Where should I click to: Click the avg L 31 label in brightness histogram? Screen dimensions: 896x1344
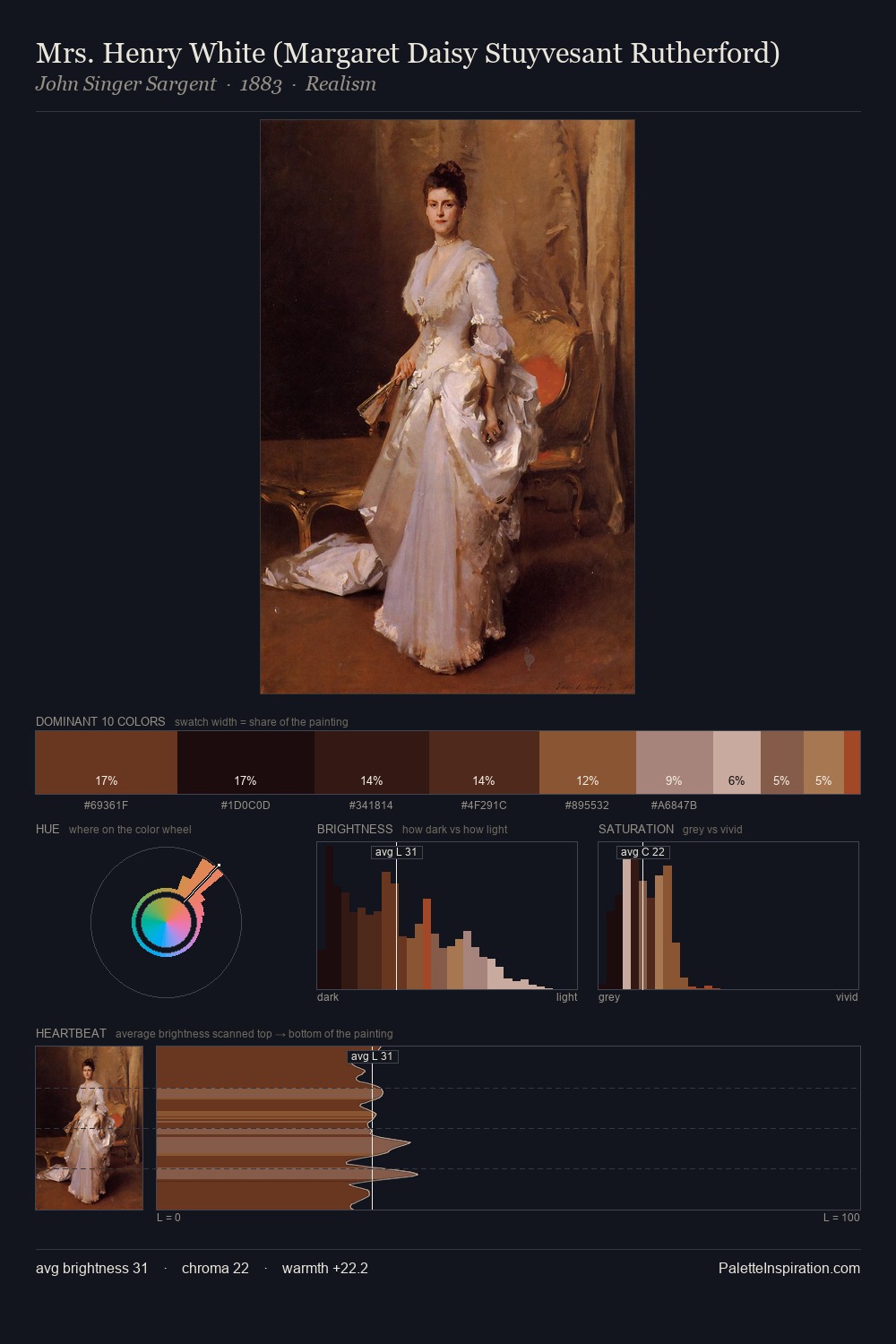396,852
